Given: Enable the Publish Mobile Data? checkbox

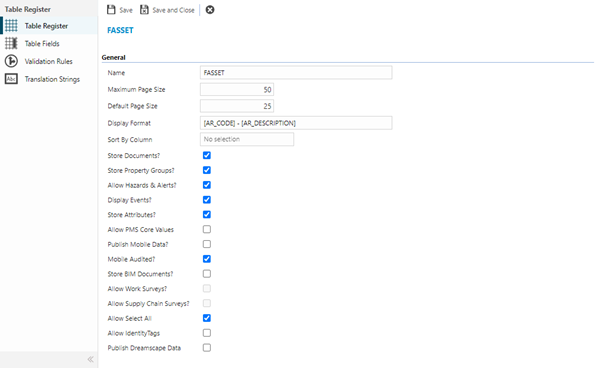Looking at the screenshot, I should (207, 244).
